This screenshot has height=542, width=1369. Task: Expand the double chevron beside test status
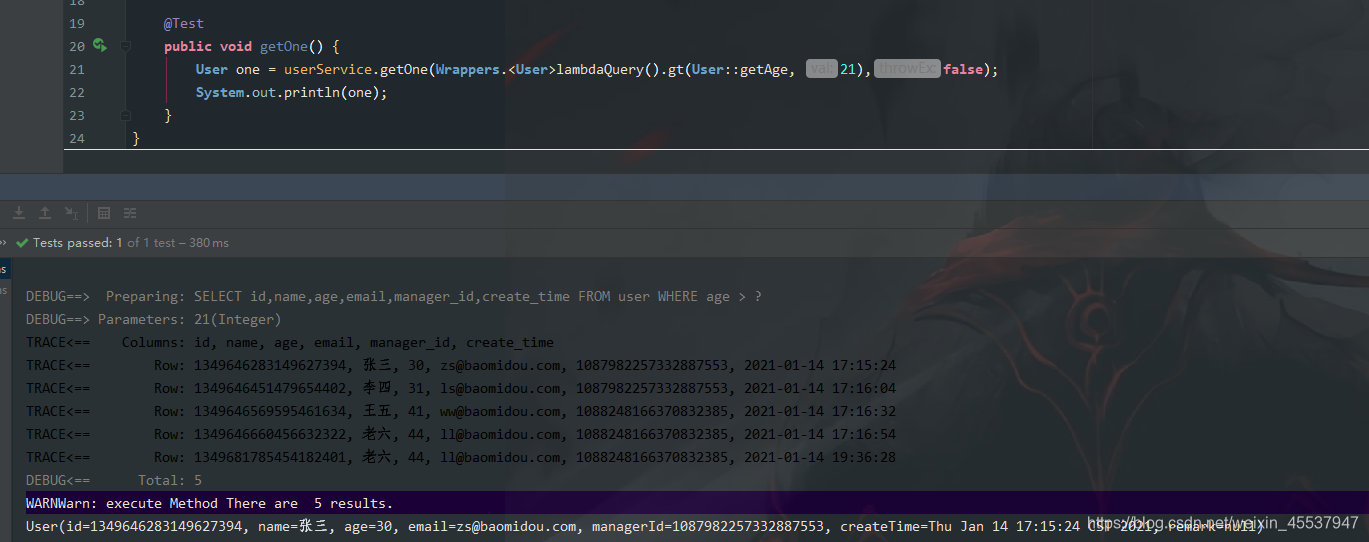(x=4, y=243)
